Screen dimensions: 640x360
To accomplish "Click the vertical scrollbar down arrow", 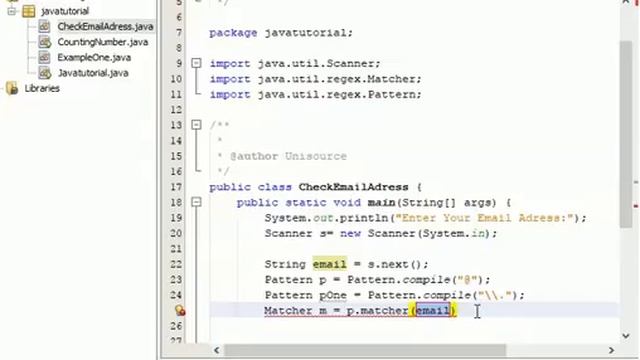I will click(626, 336).
